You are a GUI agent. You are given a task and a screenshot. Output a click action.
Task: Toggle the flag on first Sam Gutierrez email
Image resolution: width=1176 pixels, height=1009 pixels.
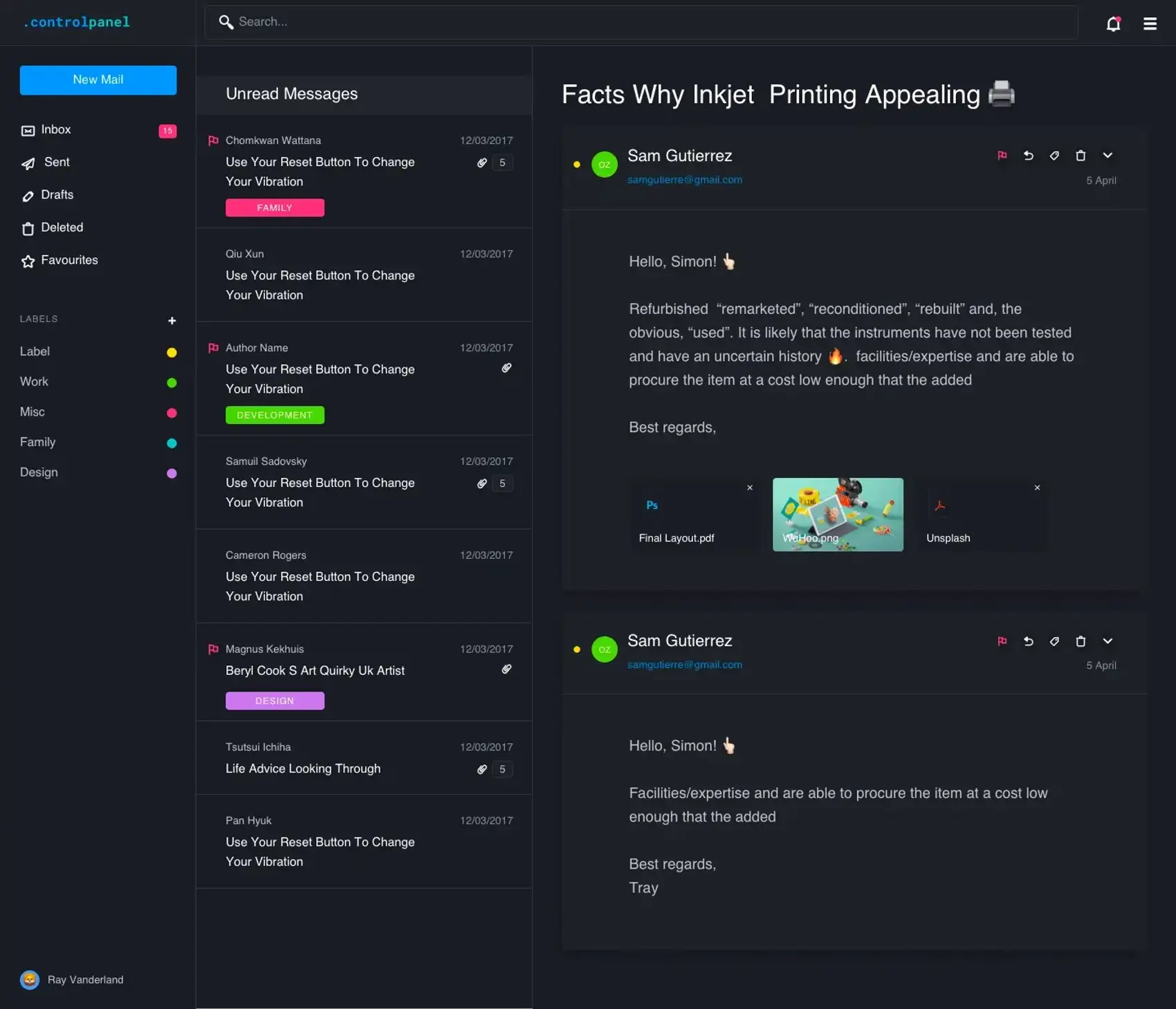(1002, 156)
